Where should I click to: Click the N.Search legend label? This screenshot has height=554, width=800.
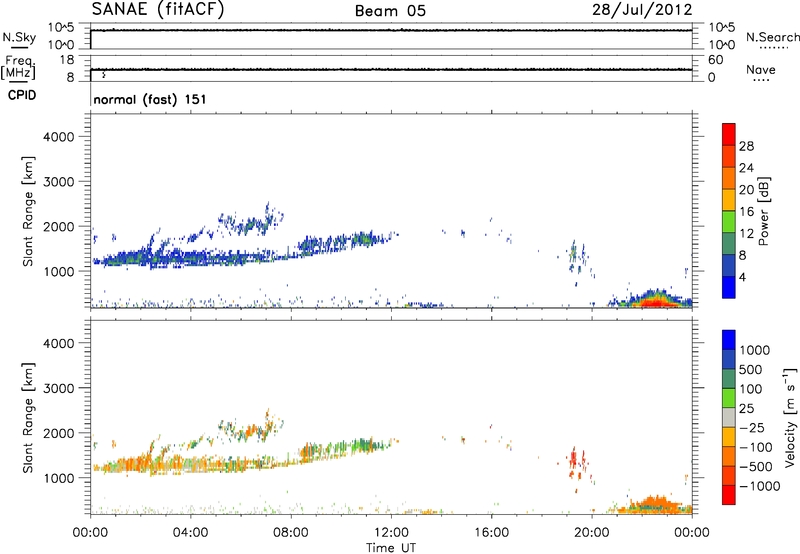[773, 37]
